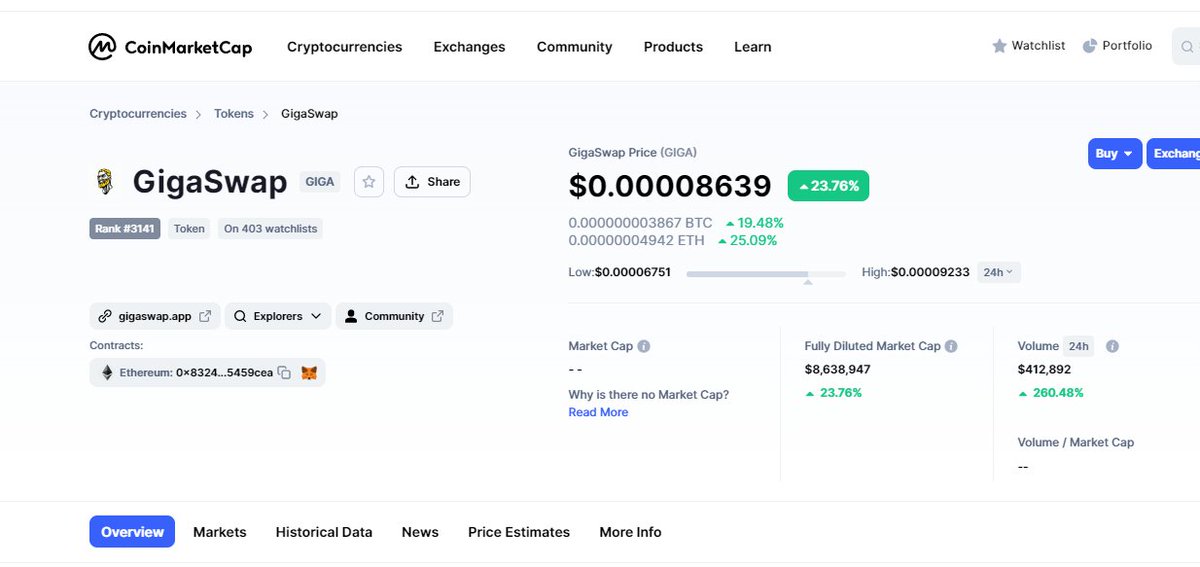
Task: Open Portfolio from the header
Action: pos(1117,46)
